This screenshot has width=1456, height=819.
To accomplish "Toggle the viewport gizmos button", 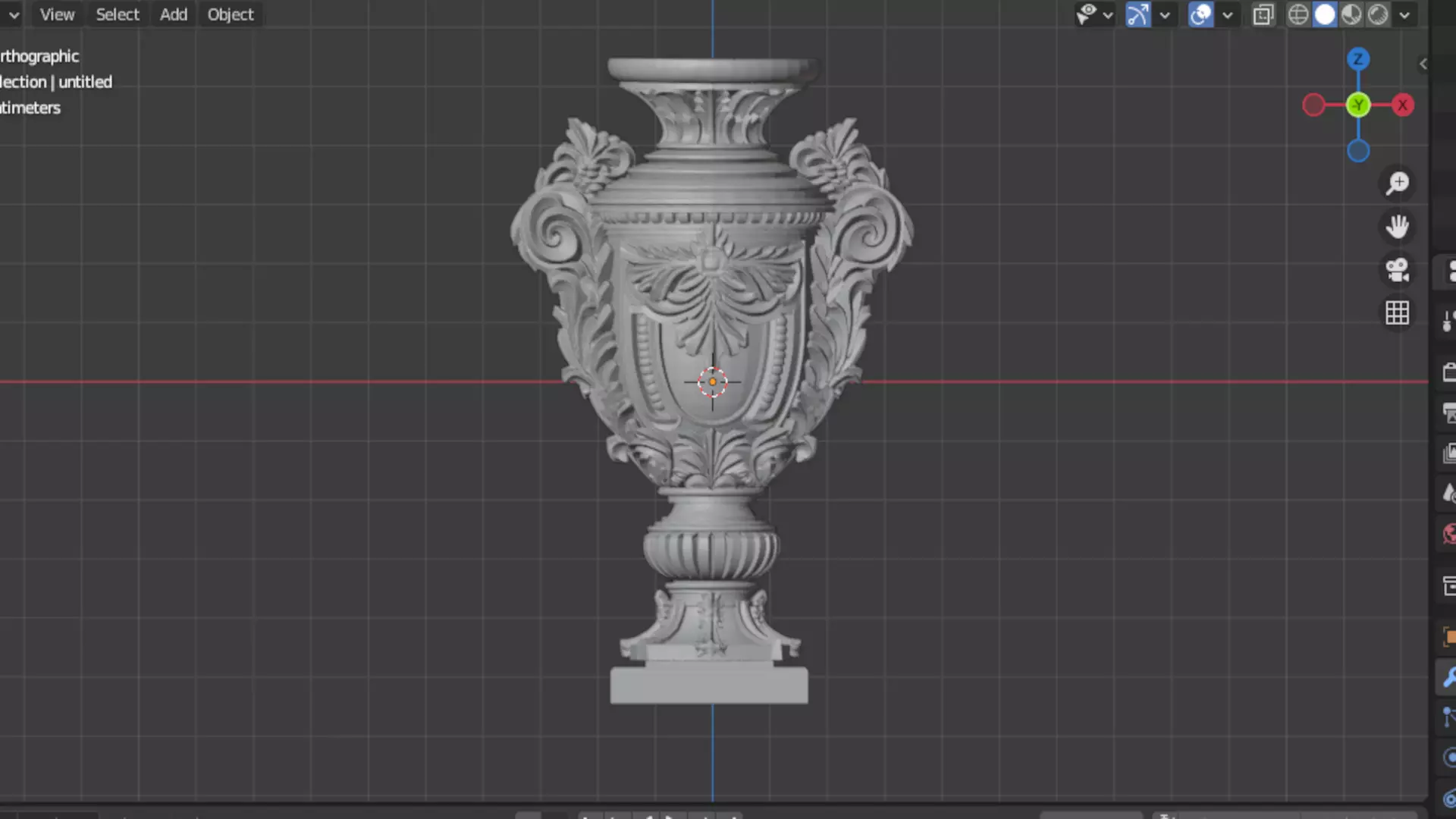I will click(1137, 14).
